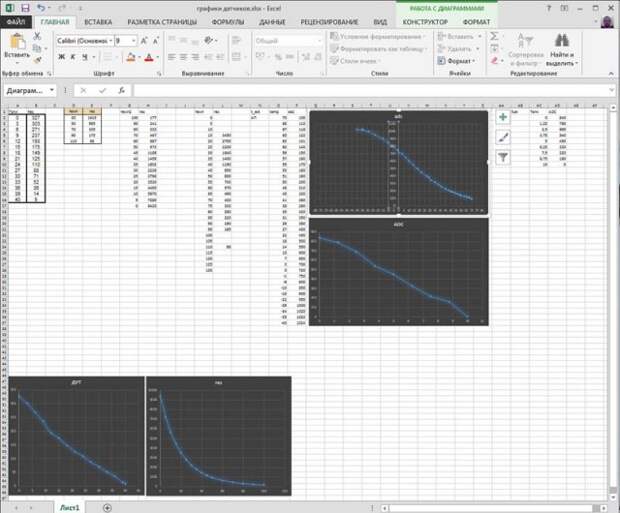
Task: Open Формат cells dropdown
Action: click(x=457, y=61)
